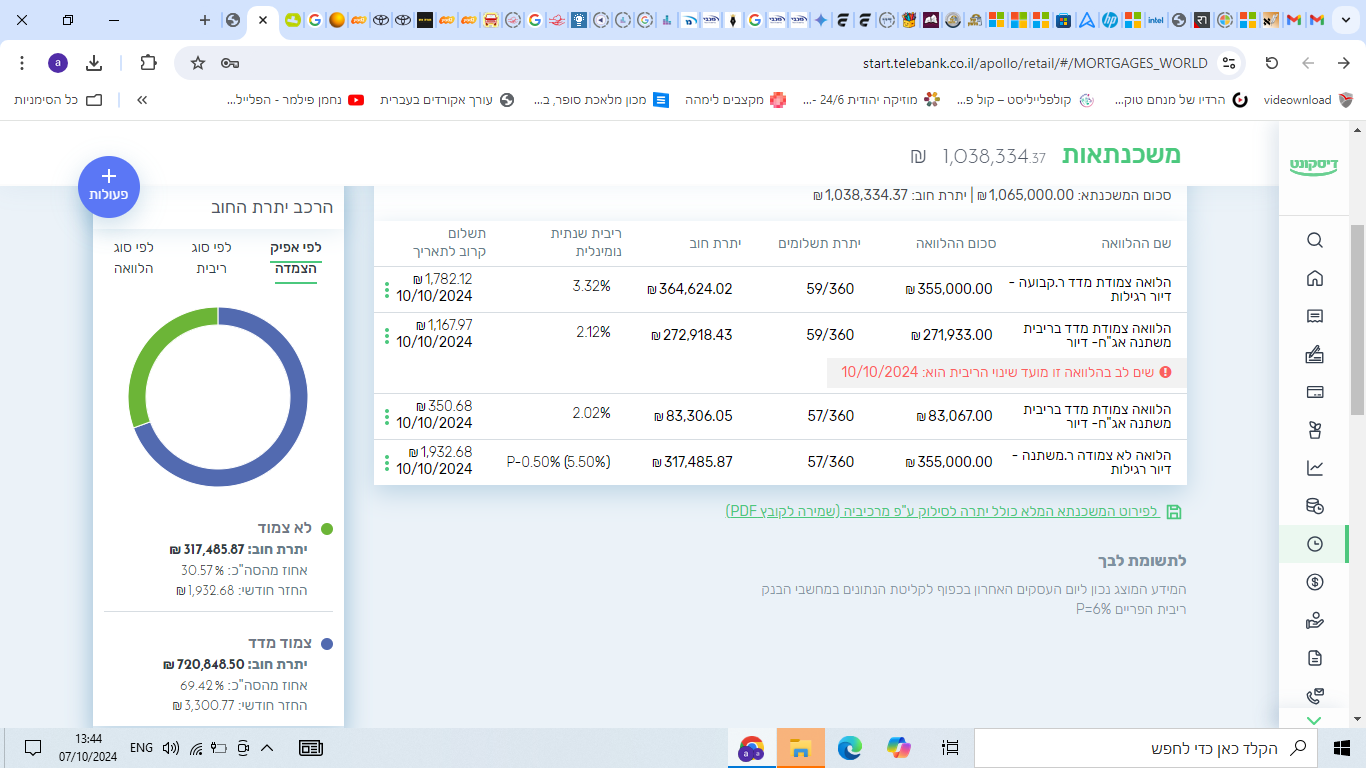
Task: Click the debt balance 364,624.02
Action: coord(690,289)
